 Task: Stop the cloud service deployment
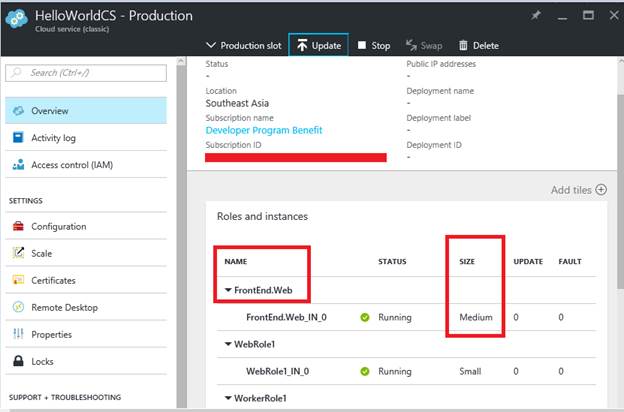click(374, 46)
